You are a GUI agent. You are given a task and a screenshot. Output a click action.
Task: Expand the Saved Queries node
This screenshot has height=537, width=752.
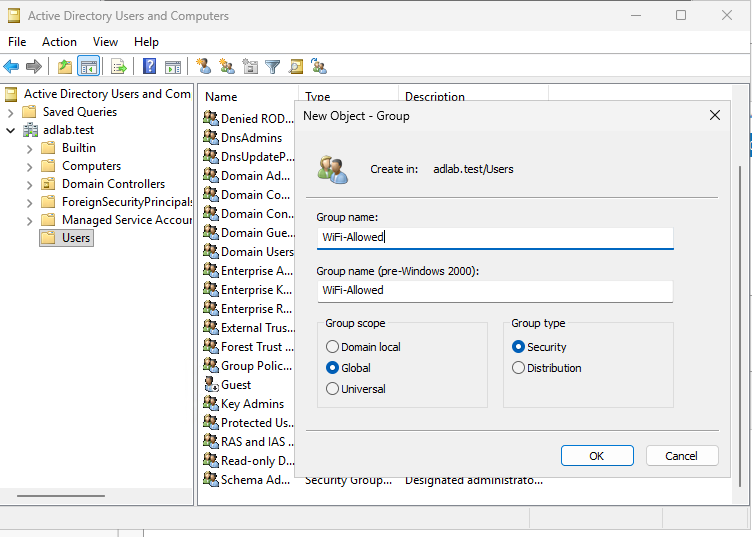click(11, 113)
